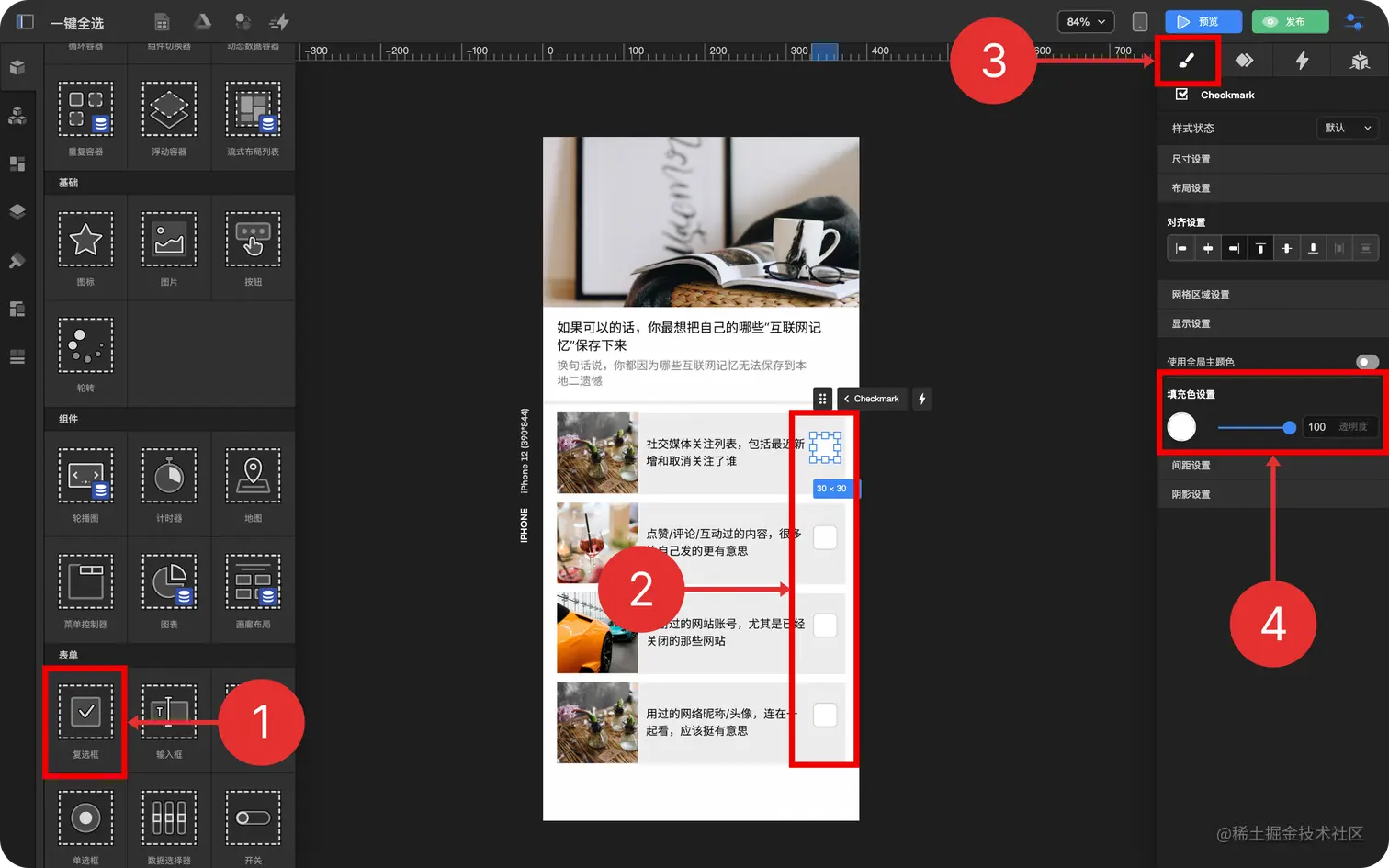The image size is (1389, 868).
Task: Select the 重复容器 component
Action: (85, 117)
